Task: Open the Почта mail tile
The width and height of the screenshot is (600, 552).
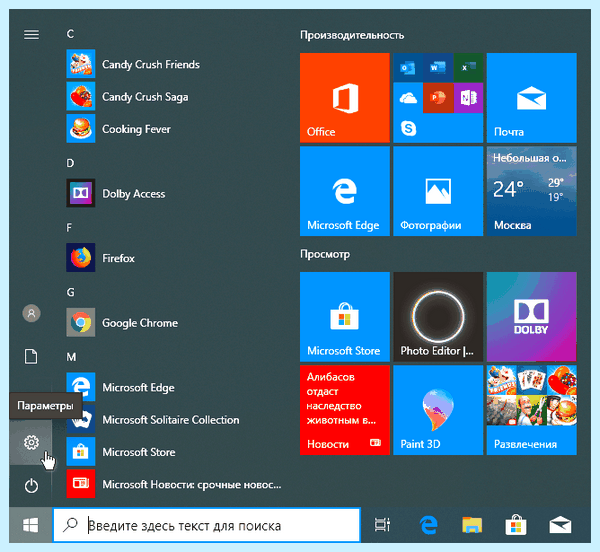Action: [x=532, y=98]
